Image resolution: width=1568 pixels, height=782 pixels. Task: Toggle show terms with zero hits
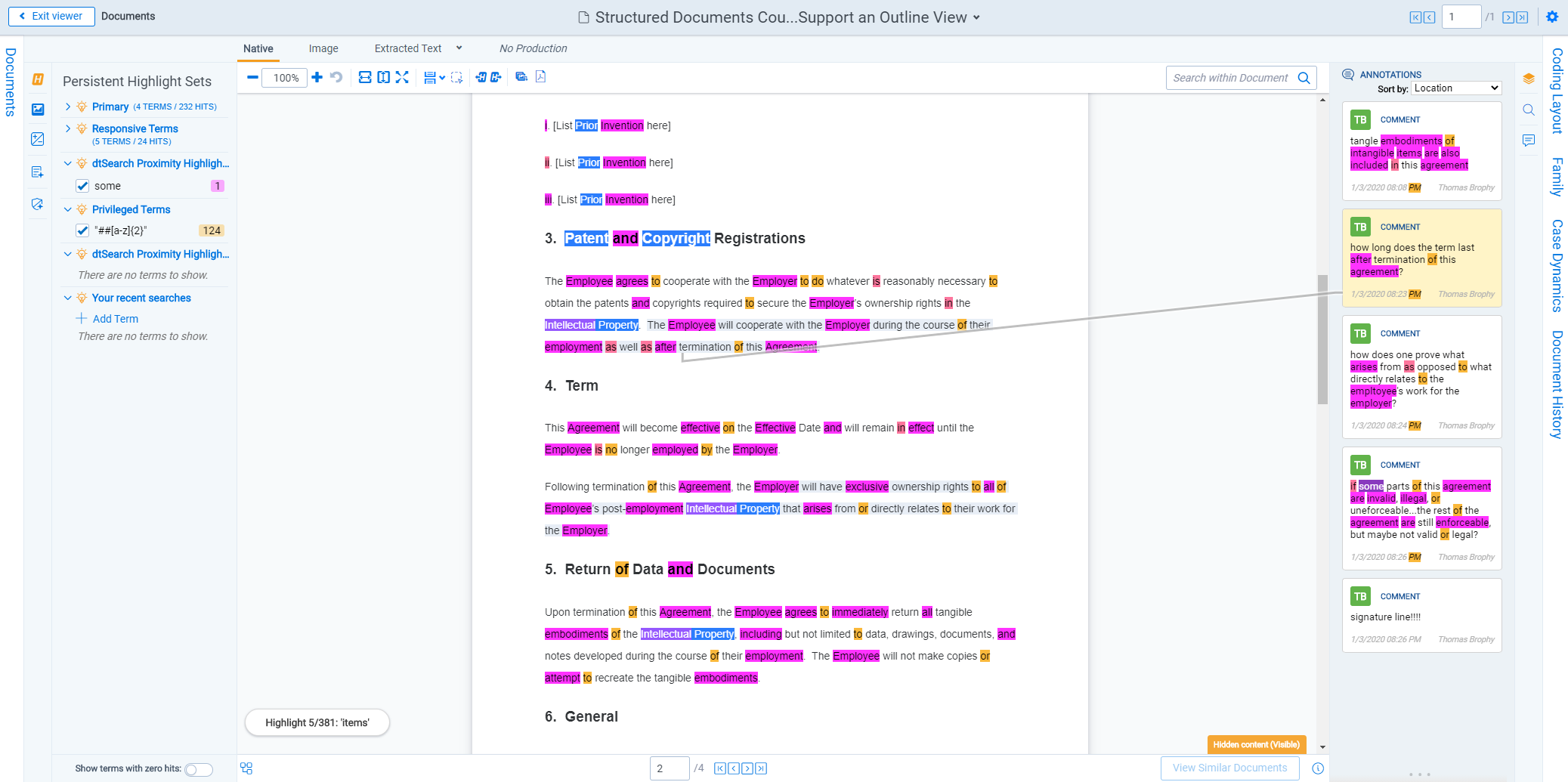[x=199, y=769]
